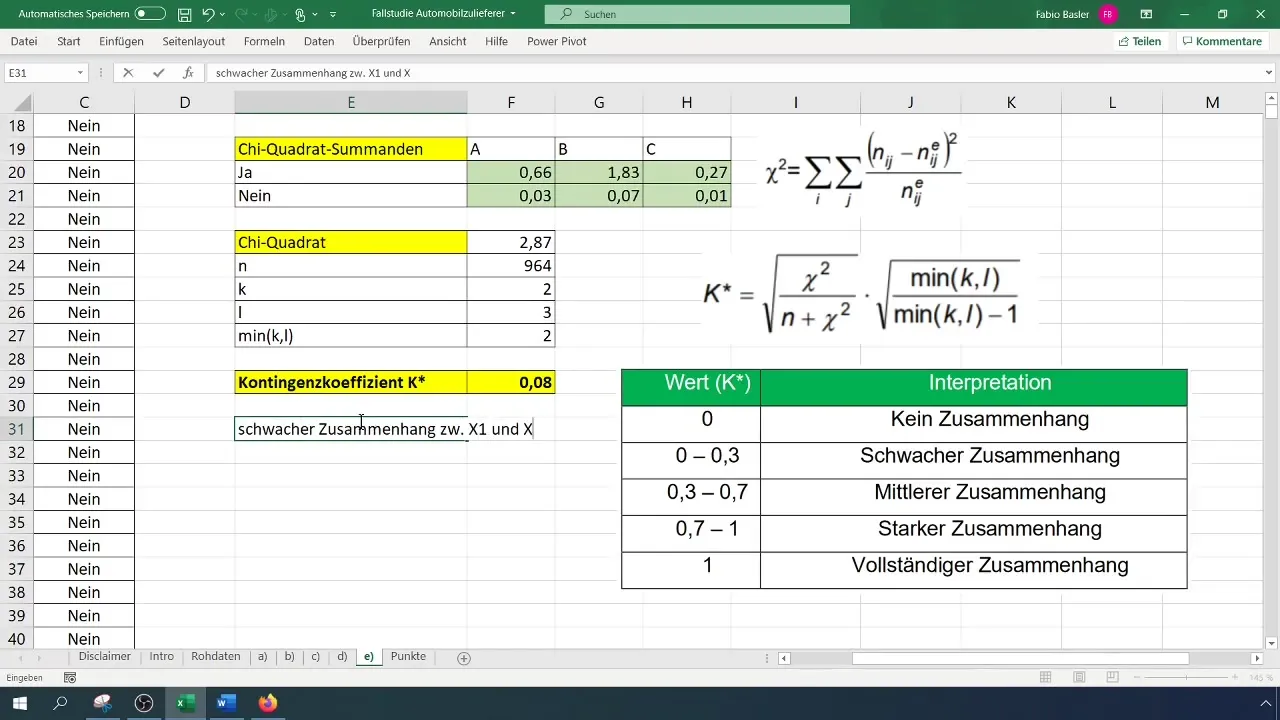
Task: Open the Name Box dropdown arrow
Action: point(80,73)
